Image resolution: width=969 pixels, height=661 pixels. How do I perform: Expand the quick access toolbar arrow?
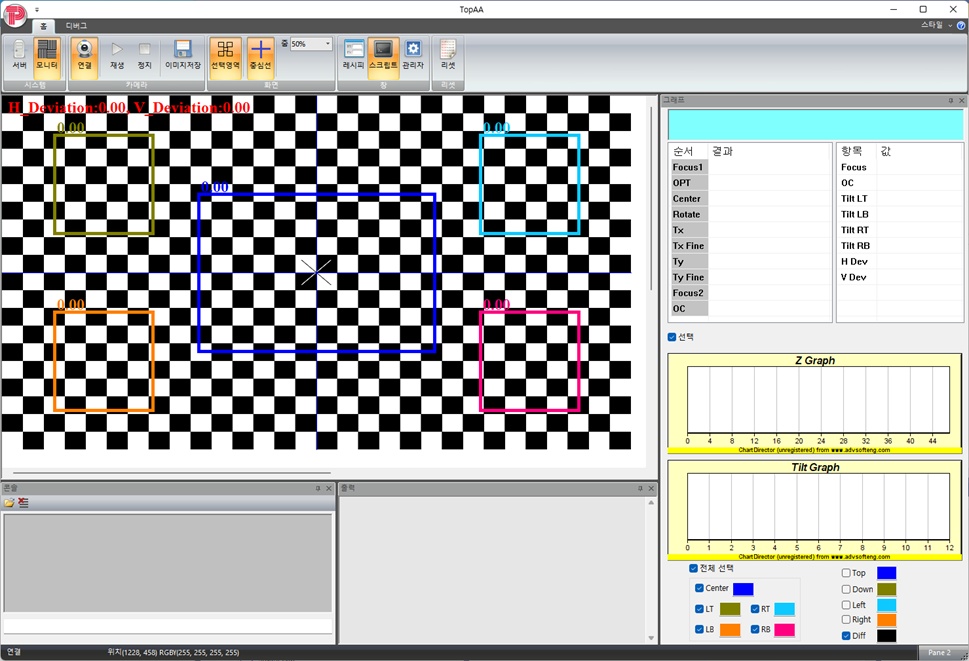pos(37,9)
